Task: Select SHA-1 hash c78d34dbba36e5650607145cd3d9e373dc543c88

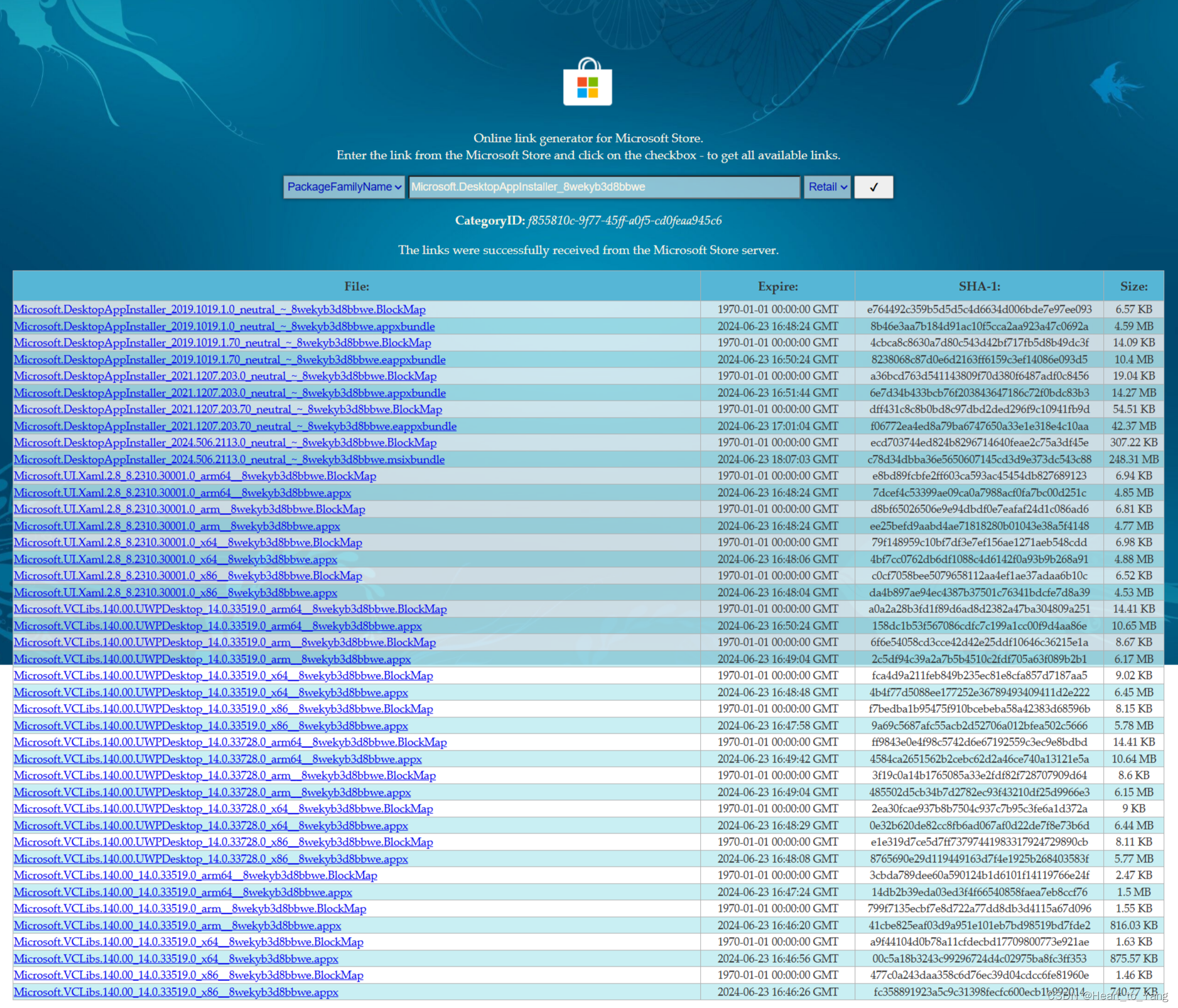Action: point(979,460)
